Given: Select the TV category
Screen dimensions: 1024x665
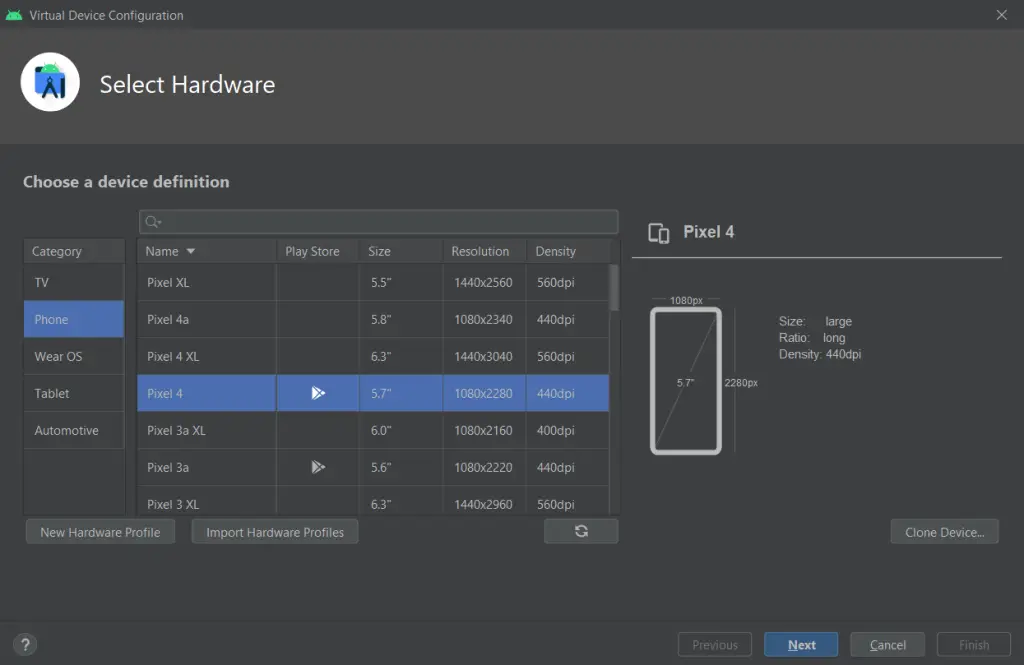Looking at the screenshot, I should [74, 282].
